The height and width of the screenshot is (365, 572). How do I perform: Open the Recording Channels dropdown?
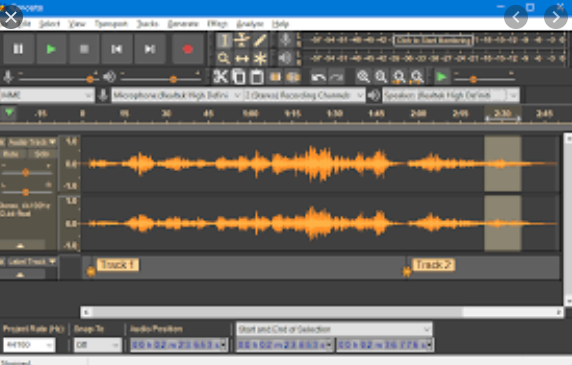pos(304,96)
